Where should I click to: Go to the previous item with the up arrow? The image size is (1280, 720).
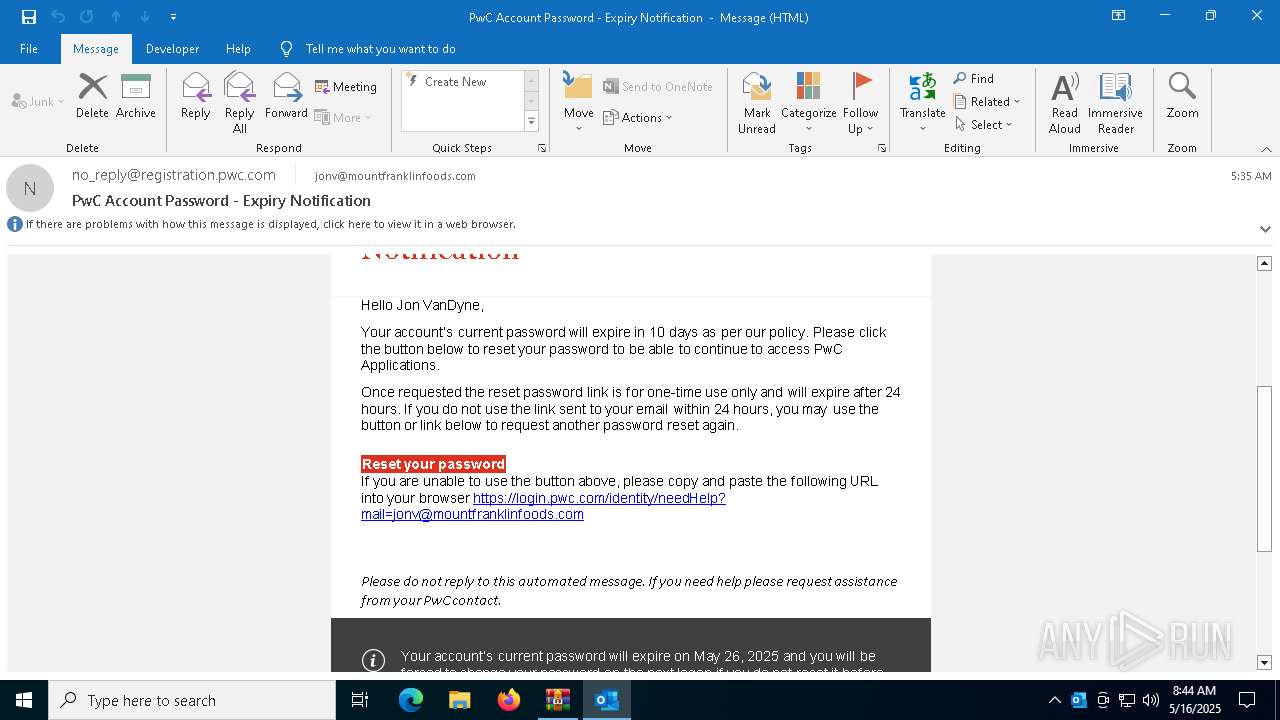pyautogui.click(x=116, y=17)
